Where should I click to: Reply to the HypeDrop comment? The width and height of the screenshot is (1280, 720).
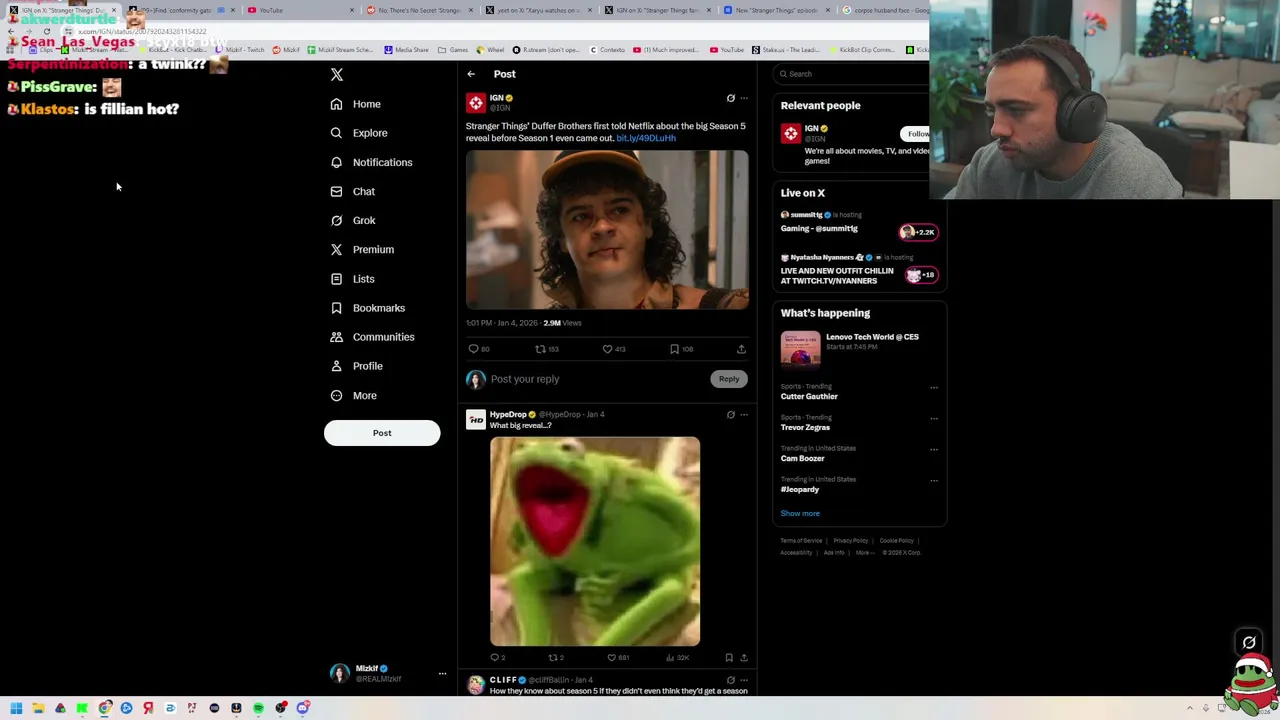point(494,658)
